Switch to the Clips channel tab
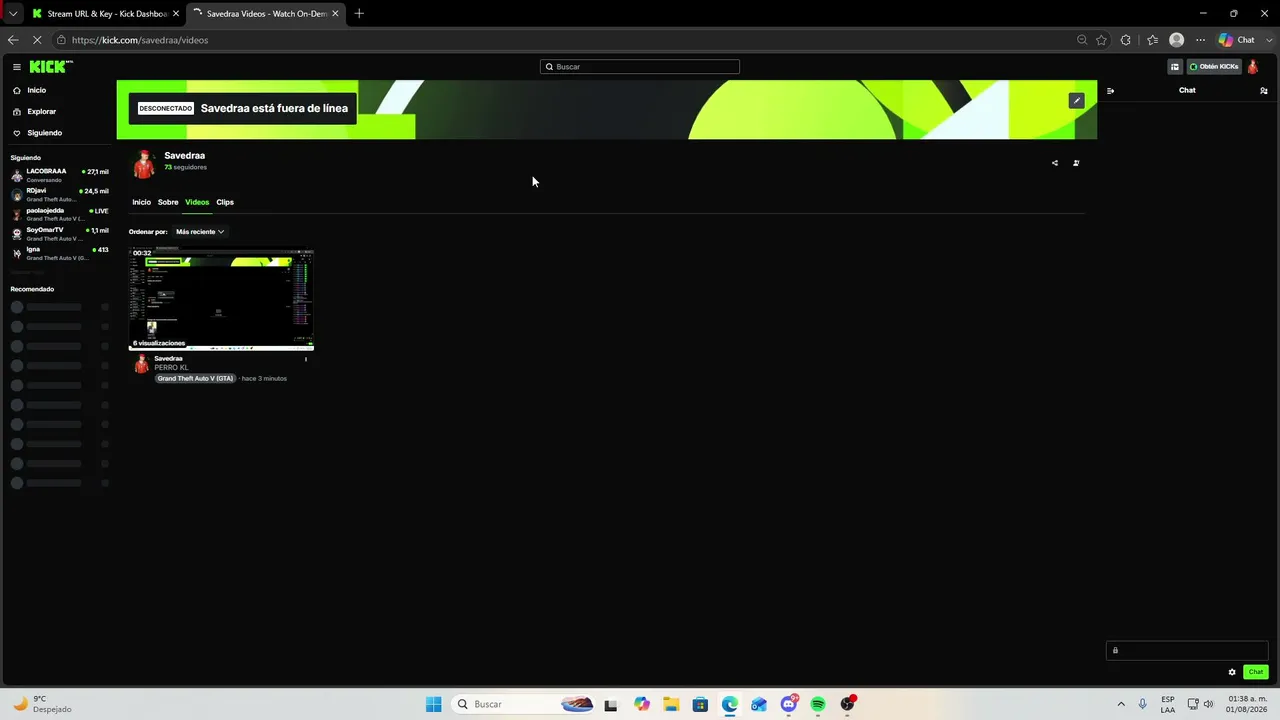Image resolution: width=1280 pixels, height=720 pixels. tap(225, 202)
